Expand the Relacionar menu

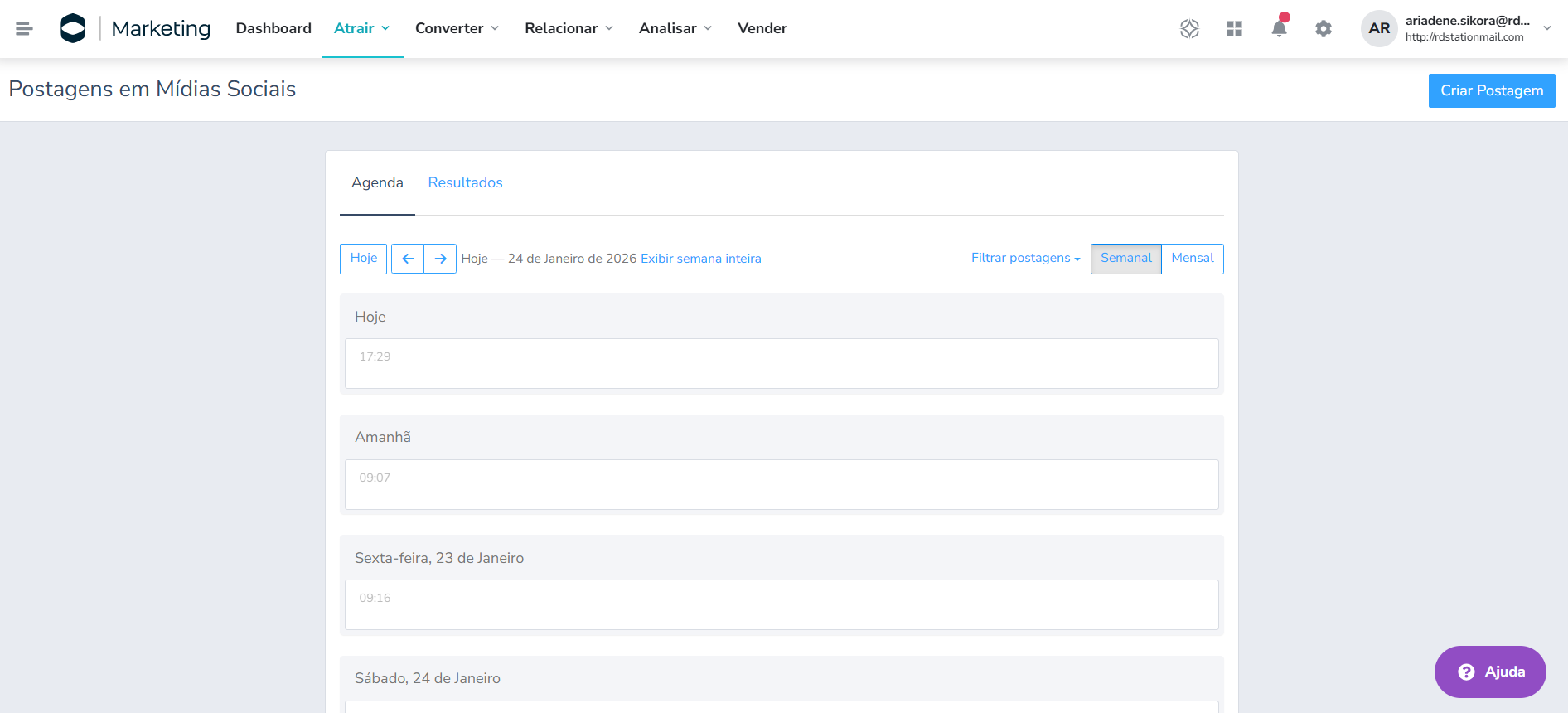click(569, 28)
